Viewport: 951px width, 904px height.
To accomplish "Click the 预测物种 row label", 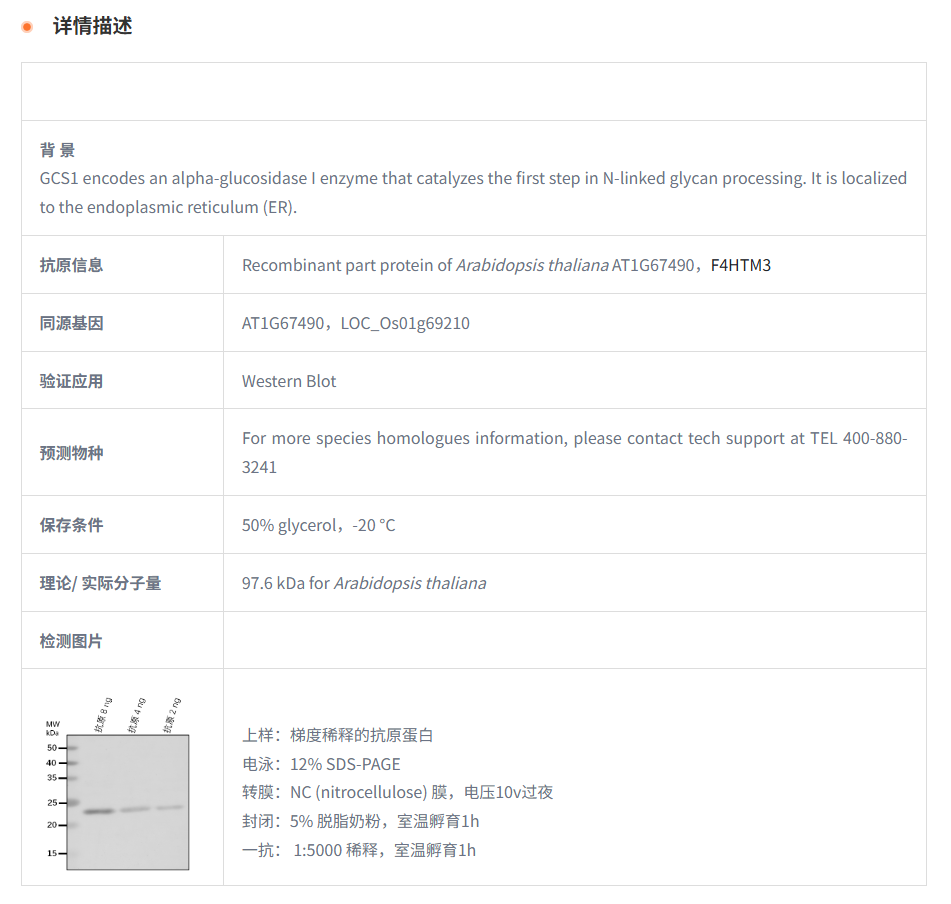I will [71, 453].
